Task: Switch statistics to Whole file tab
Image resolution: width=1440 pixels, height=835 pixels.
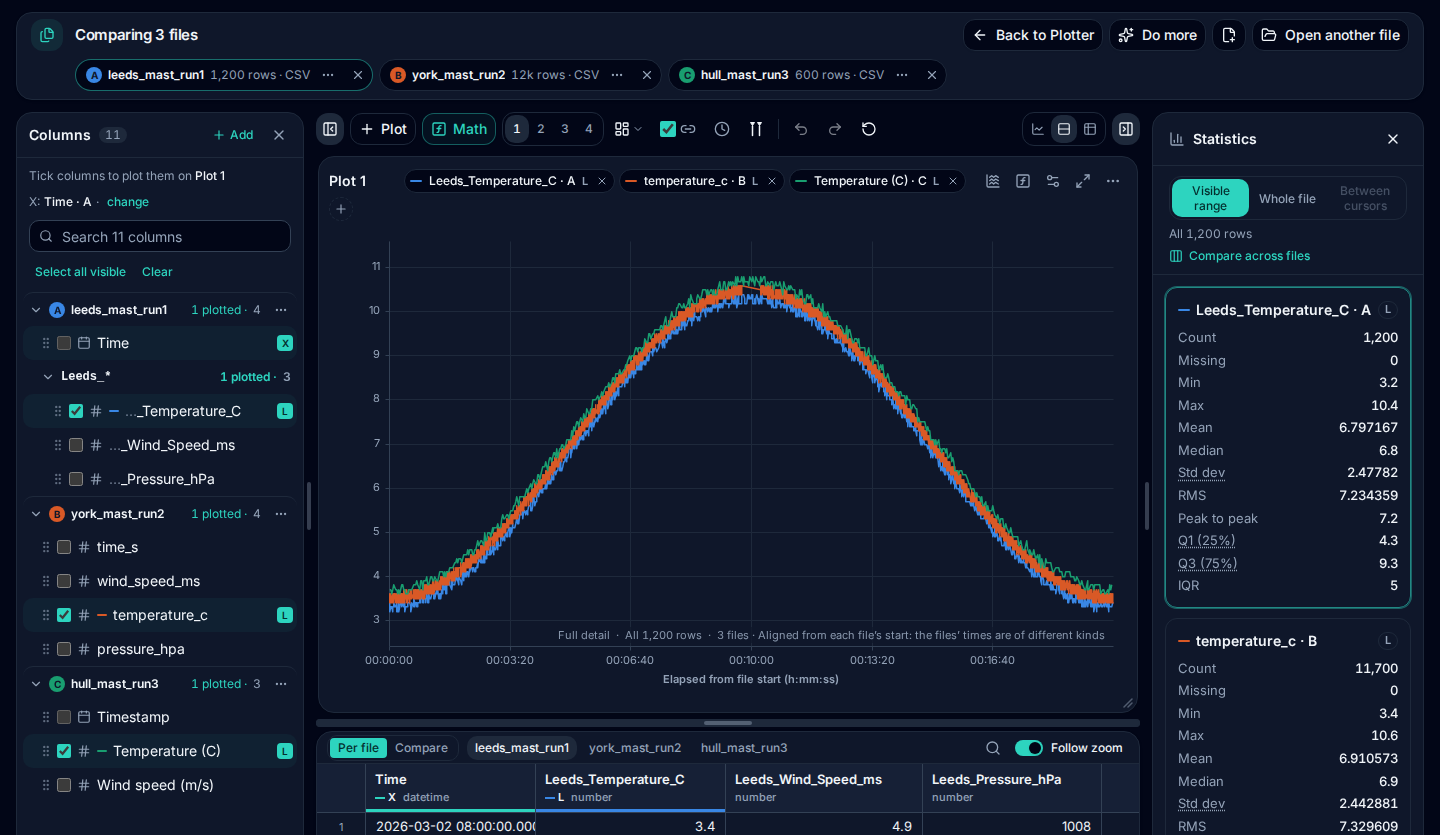Action: (1287, 198)
